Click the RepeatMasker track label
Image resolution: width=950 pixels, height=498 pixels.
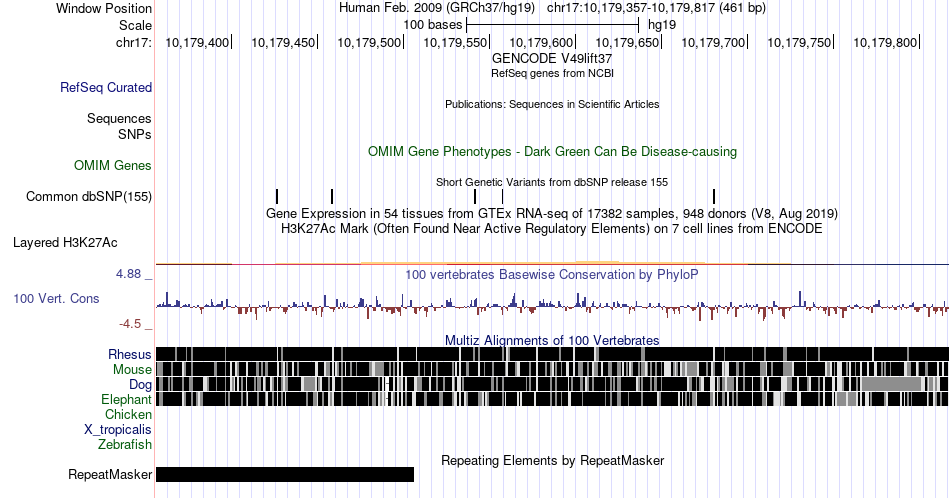(110, 474)
